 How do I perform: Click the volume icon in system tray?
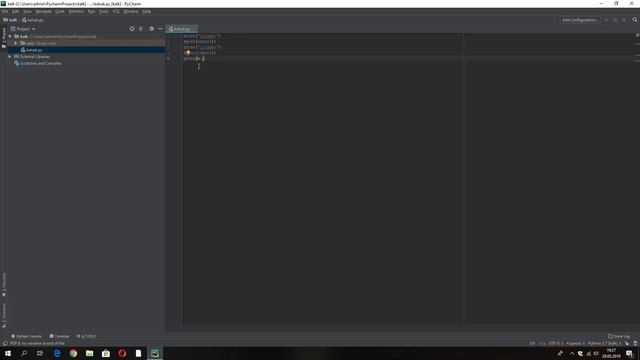point(596,353)
